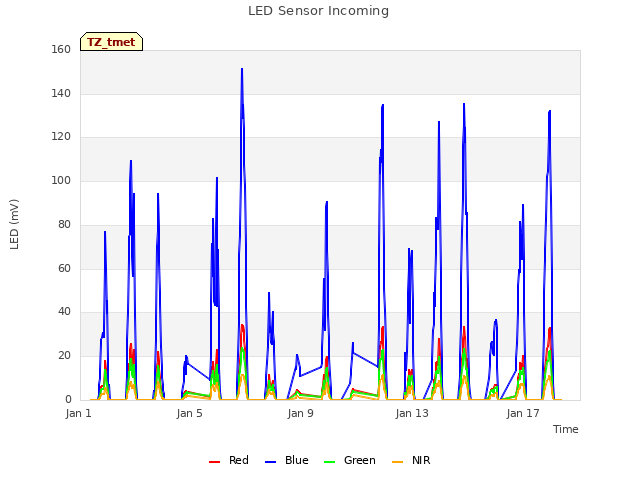Click the orange NIR legend swatch

(397, 462)
